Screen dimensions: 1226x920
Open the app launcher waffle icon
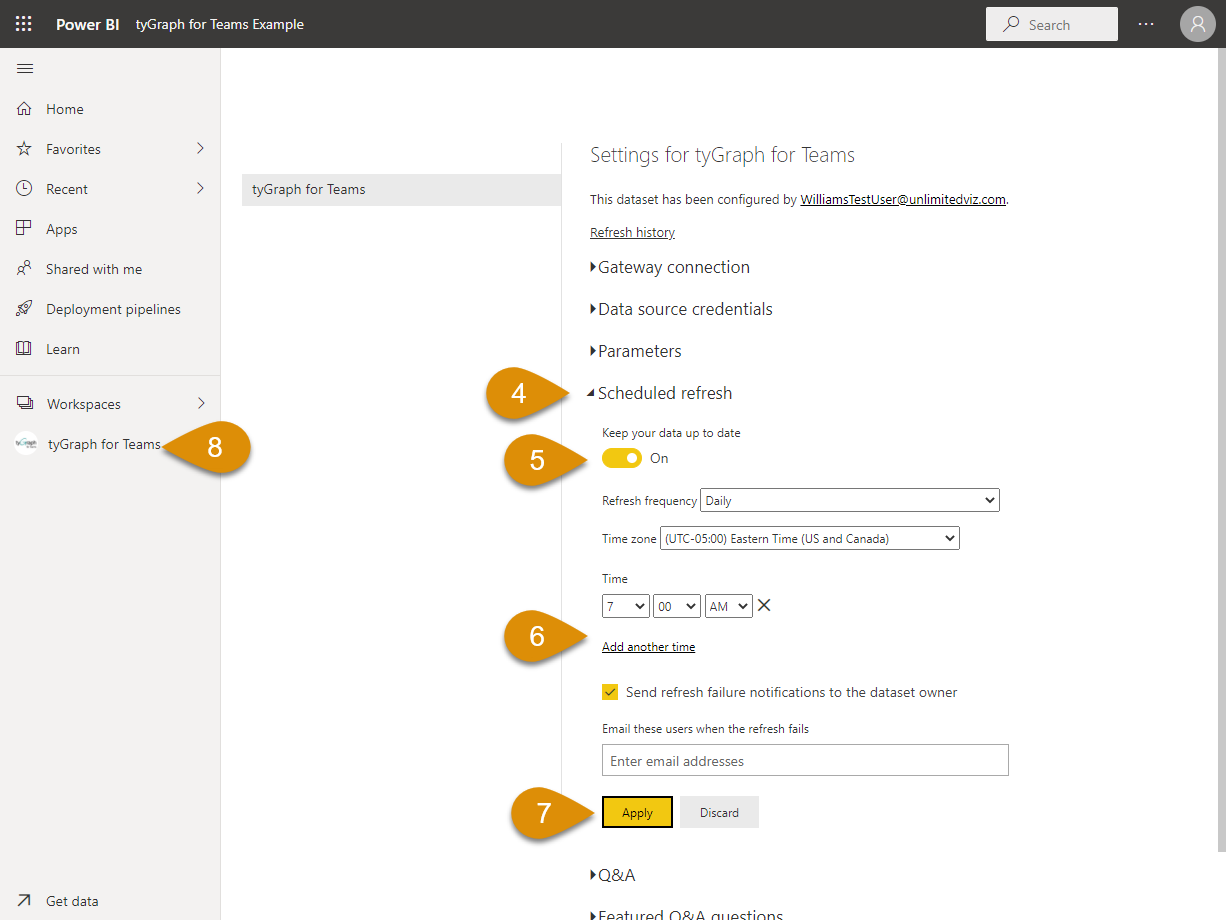24,24
